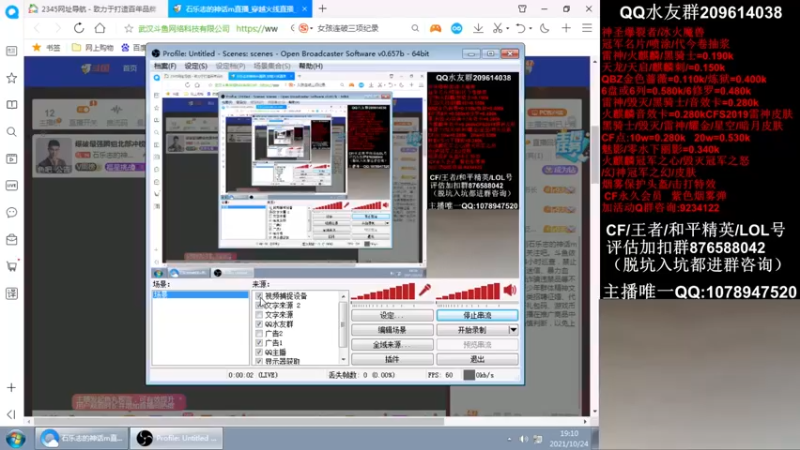The height and width of the screenshot is (450, 800).
Task: Open the blue infinity extension icon
Action: click(x=457, y=29)
